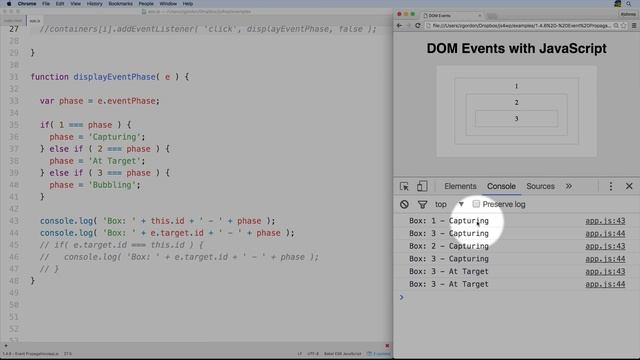
Task: Open app.js:44 link on second log row
Action: click(x=605, y=233)
